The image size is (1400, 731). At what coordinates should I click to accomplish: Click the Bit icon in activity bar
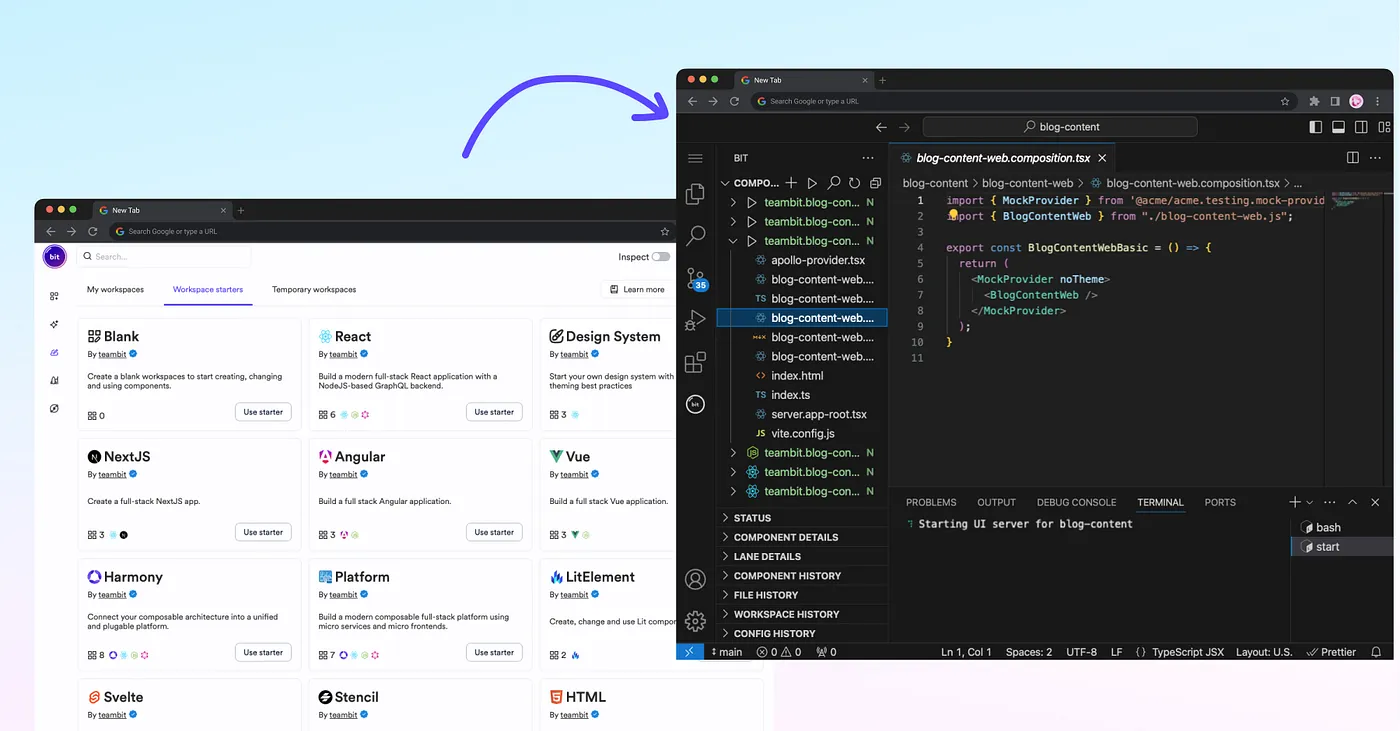(696, 404)
